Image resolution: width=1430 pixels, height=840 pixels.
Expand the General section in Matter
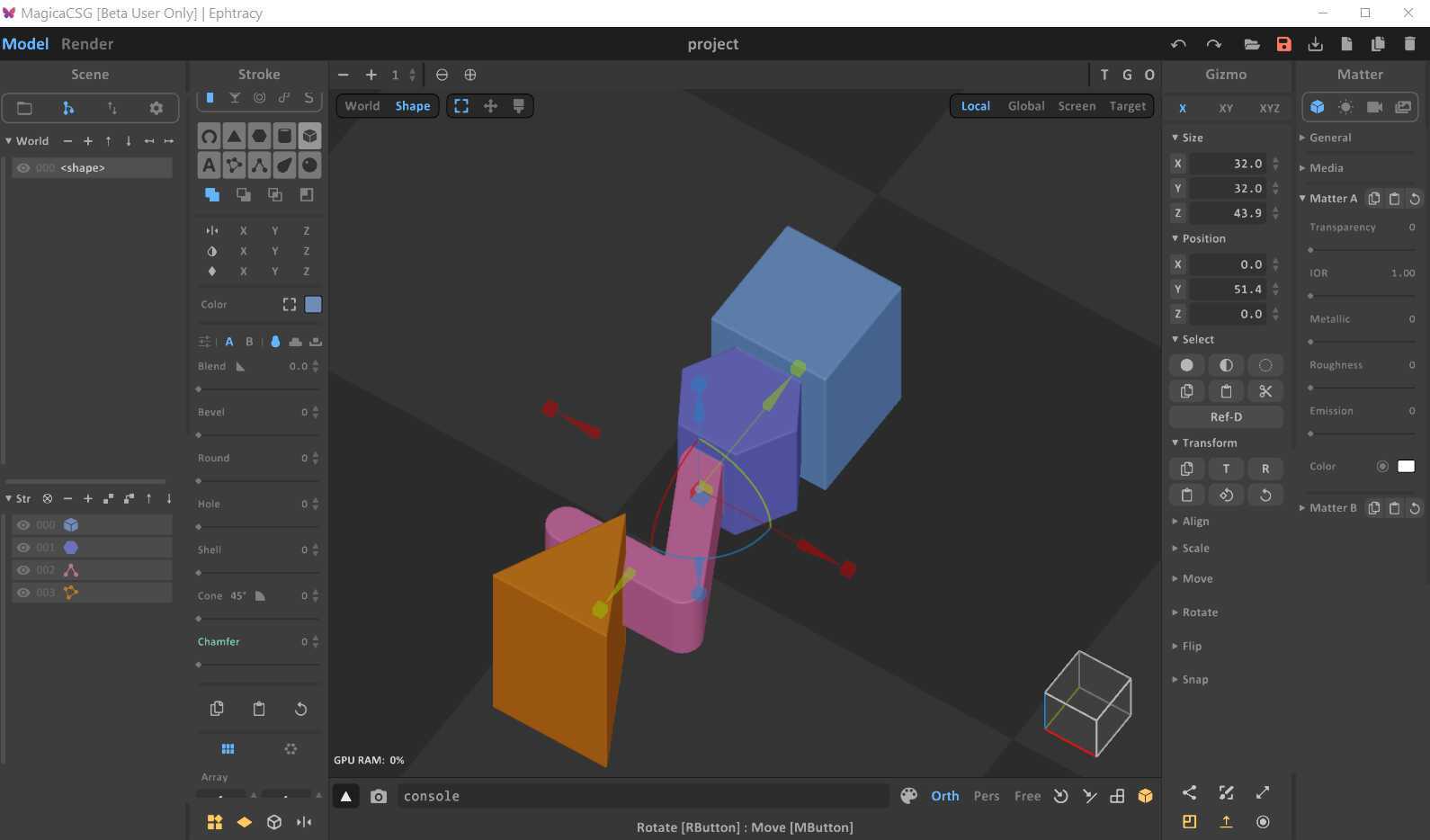[1325, 138]
